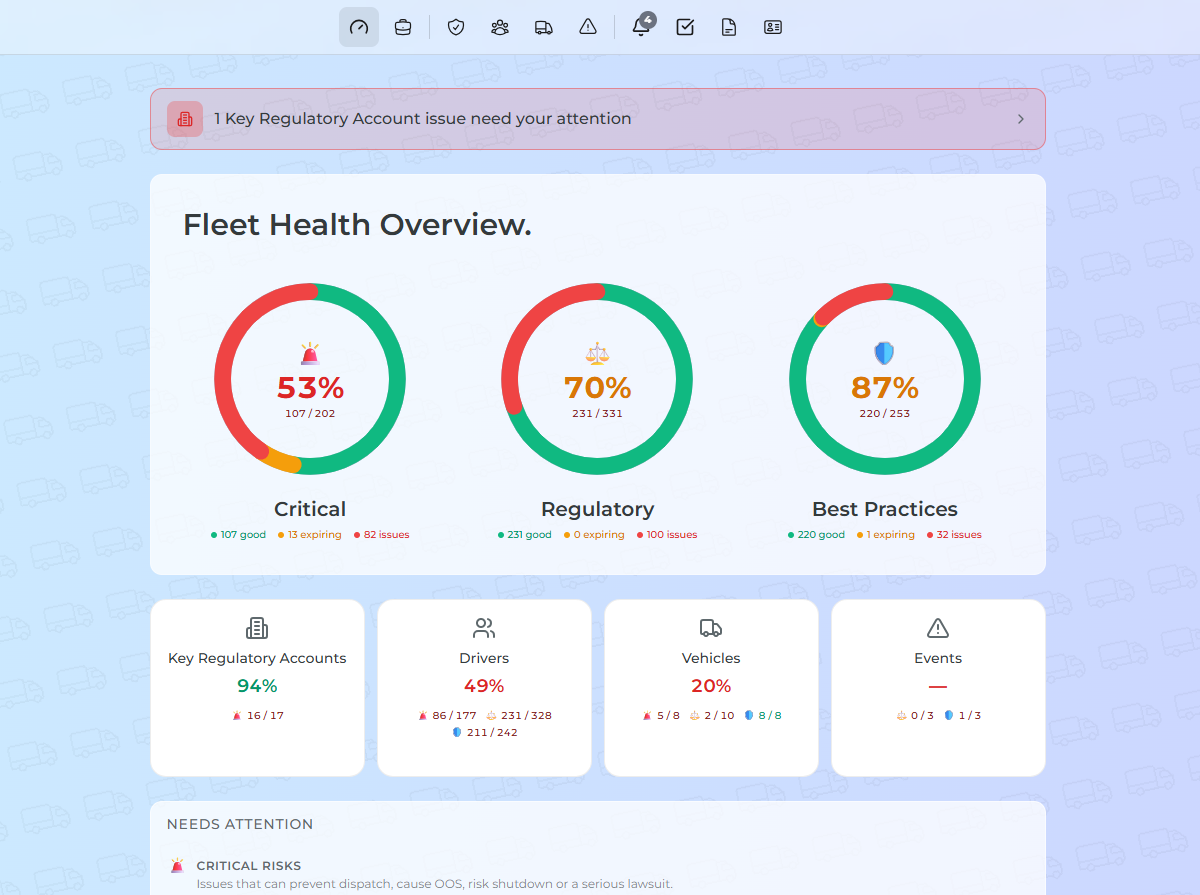
Task: Open the Dashboard gauge icon in the toolbar
Action: point(358,27)
